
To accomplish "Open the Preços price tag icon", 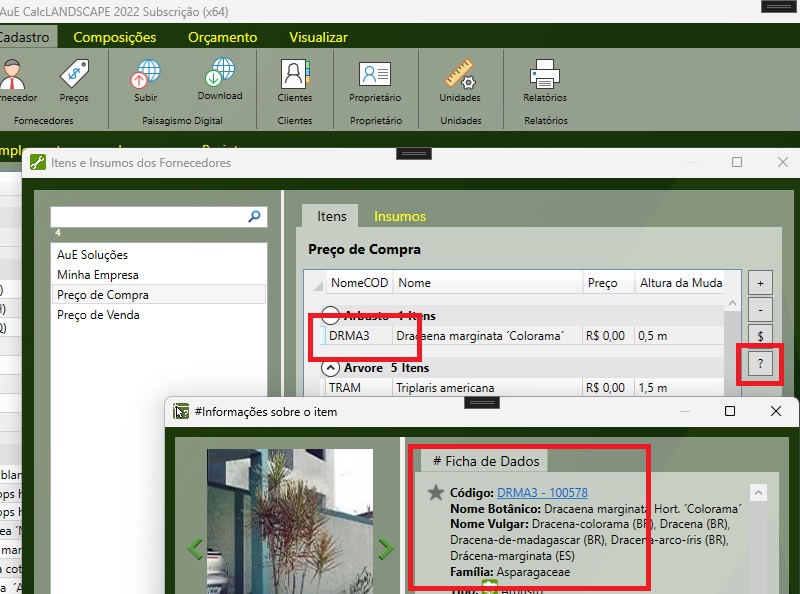I will tap(74, 75).
